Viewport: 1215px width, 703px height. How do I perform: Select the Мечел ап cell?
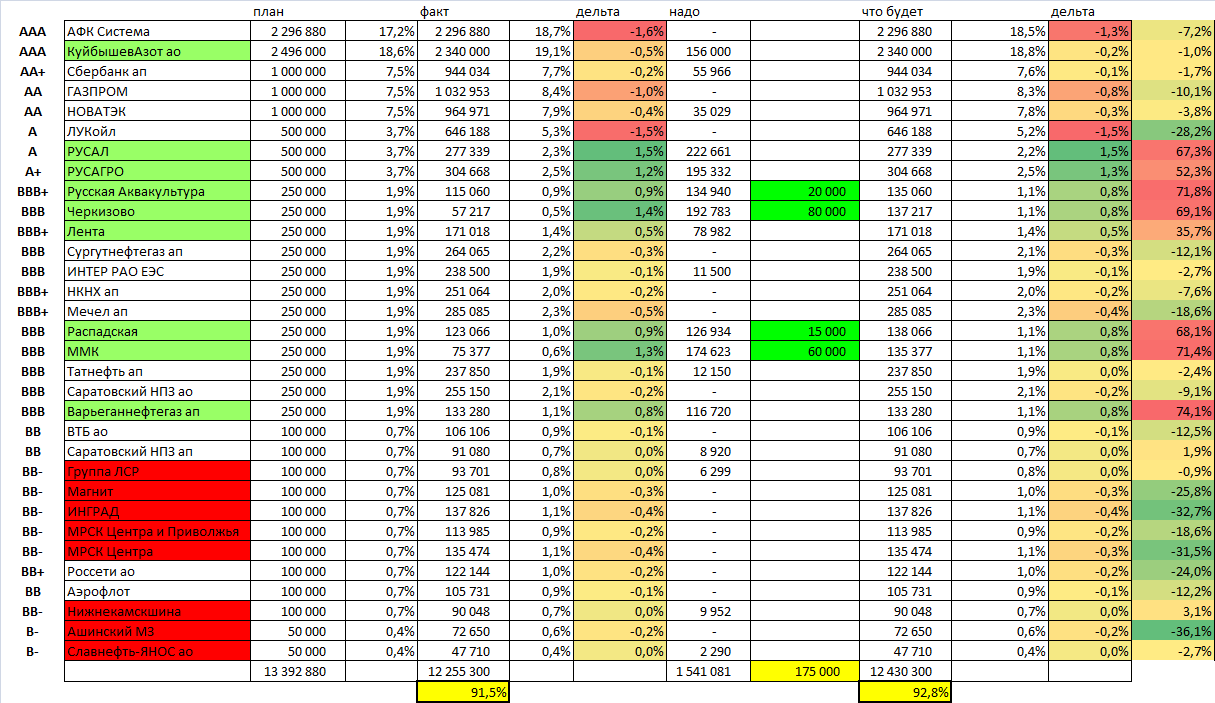click(156, 311)
